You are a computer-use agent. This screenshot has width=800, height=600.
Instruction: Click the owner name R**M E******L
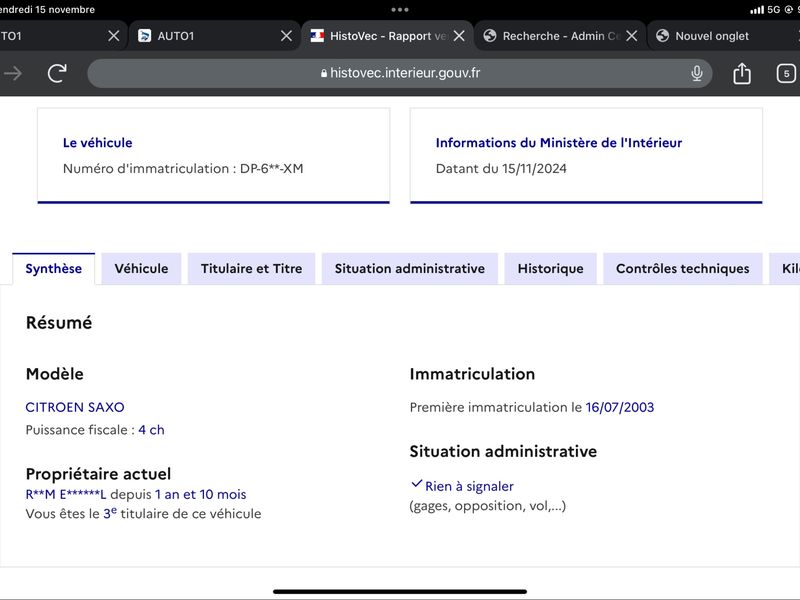point(66,494)
